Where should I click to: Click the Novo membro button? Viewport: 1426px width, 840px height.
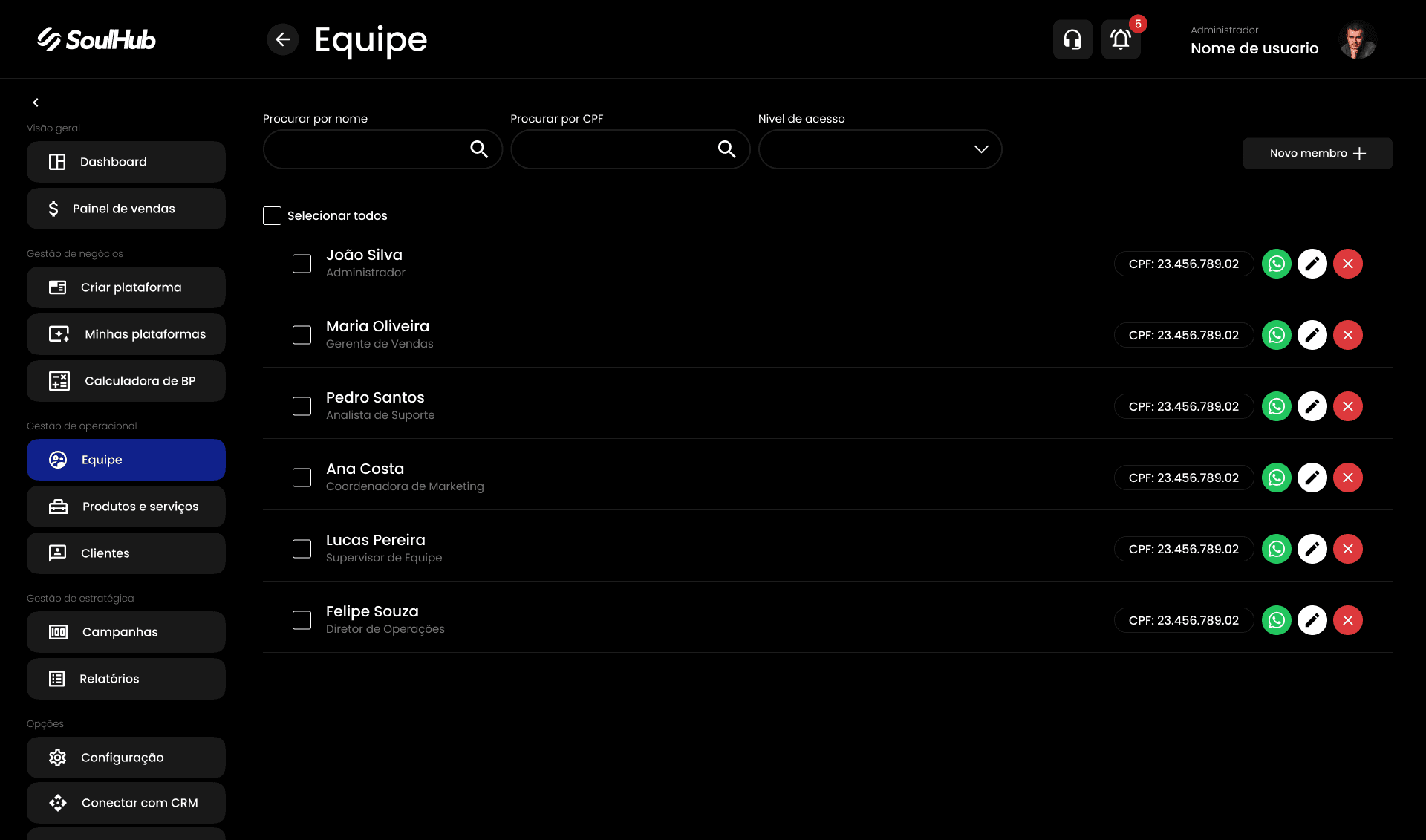click(1318, 153)
